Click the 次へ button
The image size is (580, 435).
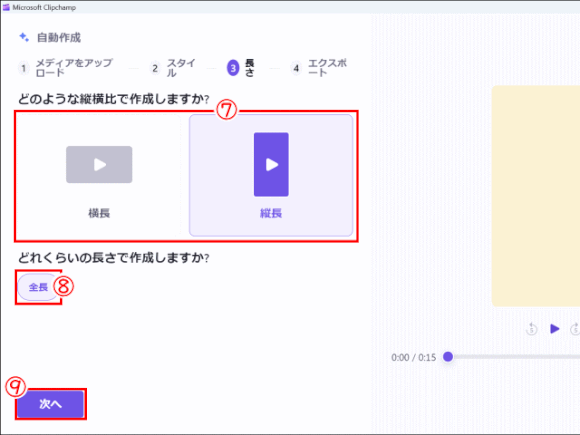click(50, 404)
